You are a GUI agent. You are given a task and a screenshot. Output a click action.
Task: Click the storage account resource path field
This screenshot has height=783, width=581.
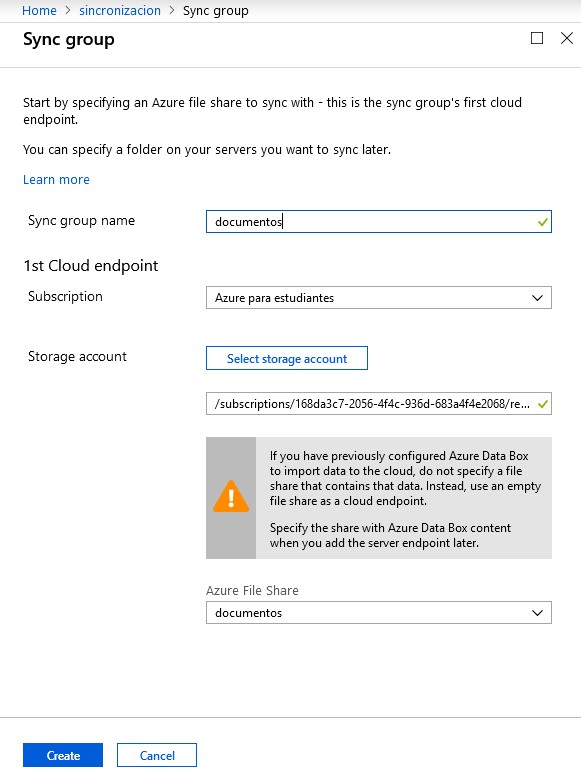pyautogui.click(x=379, y=404)
